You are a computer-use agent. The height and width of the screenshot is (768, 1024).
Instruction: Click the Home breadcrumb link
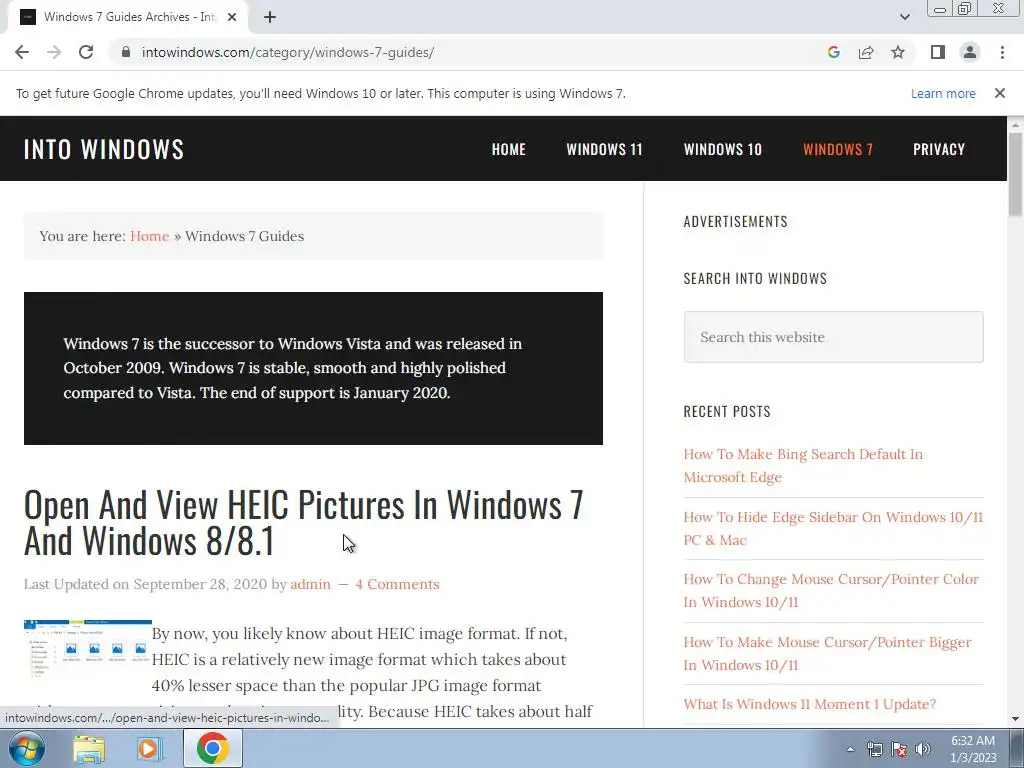(150, 236)
